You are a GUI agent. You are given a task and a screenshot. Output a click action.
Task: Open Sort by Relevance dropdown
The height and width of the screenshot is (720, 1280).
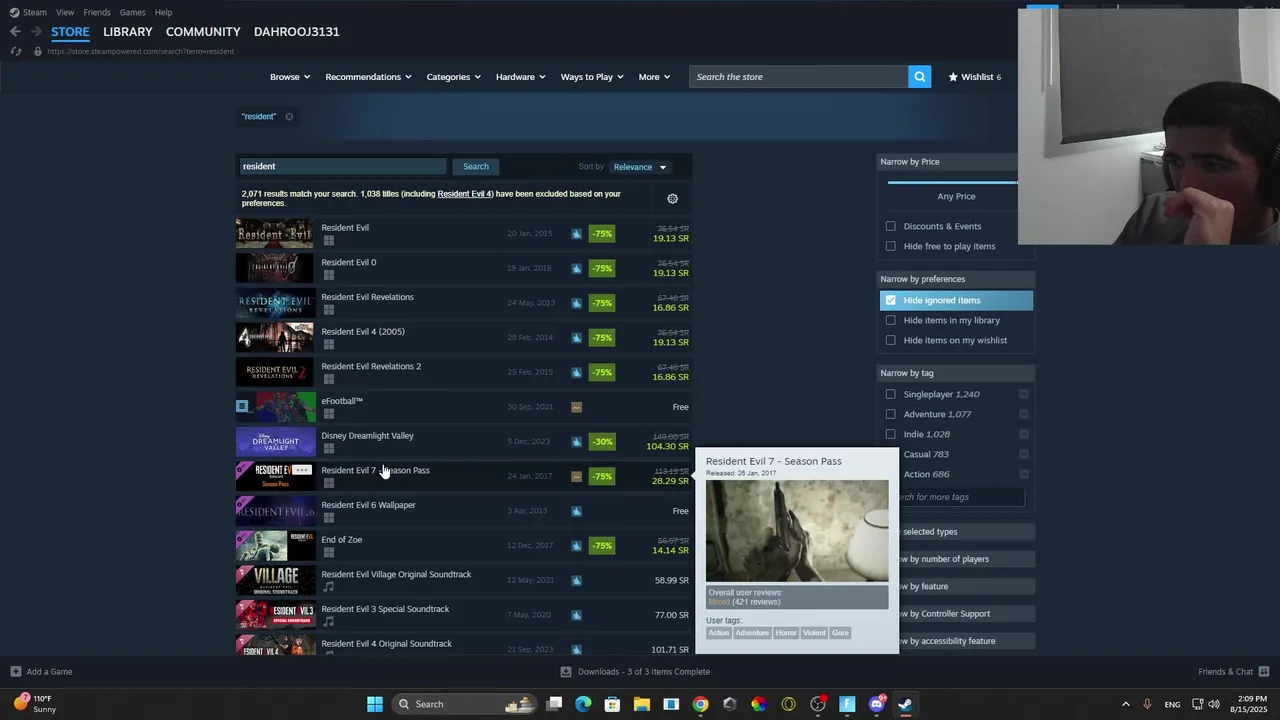639,167
